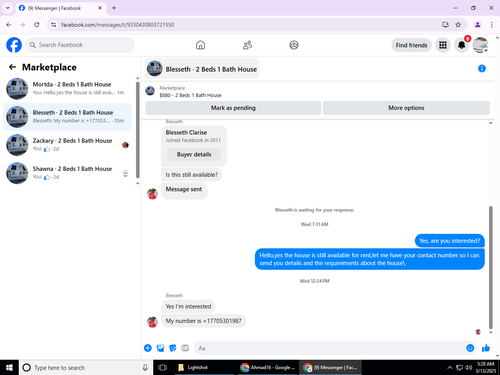The image size is (500, 375).
Task: Go to the Home feed icon
Action: (x=200, y=45)
